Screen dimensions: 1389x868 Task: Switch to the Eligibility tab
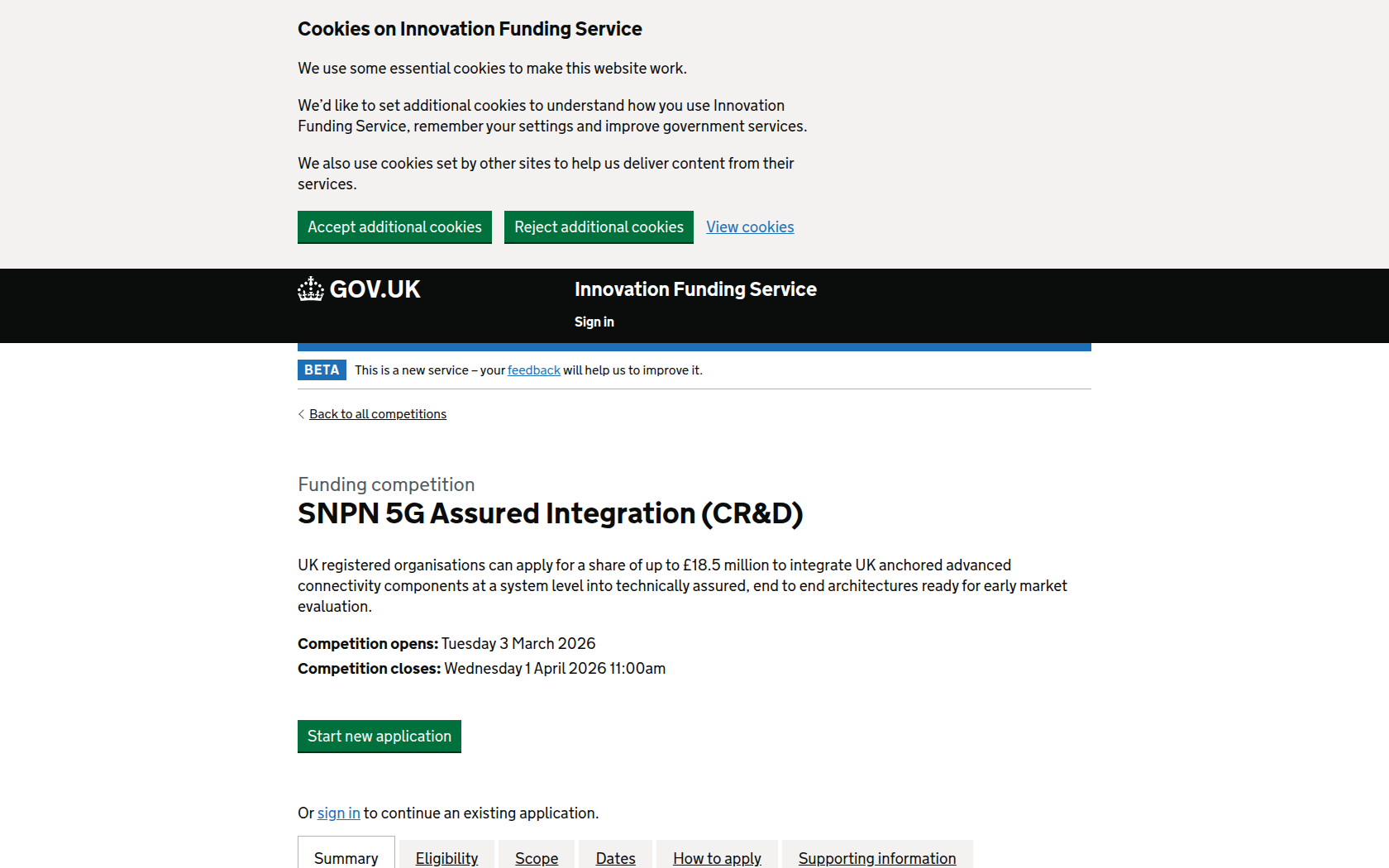[446, 857]
